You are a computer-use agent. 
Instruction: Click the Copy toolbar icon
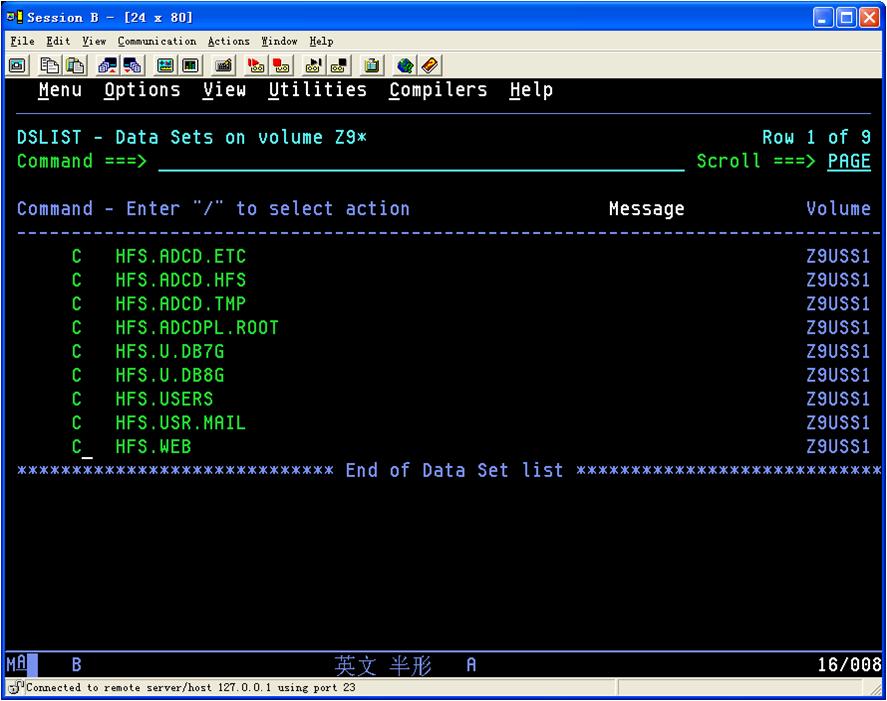49,66
